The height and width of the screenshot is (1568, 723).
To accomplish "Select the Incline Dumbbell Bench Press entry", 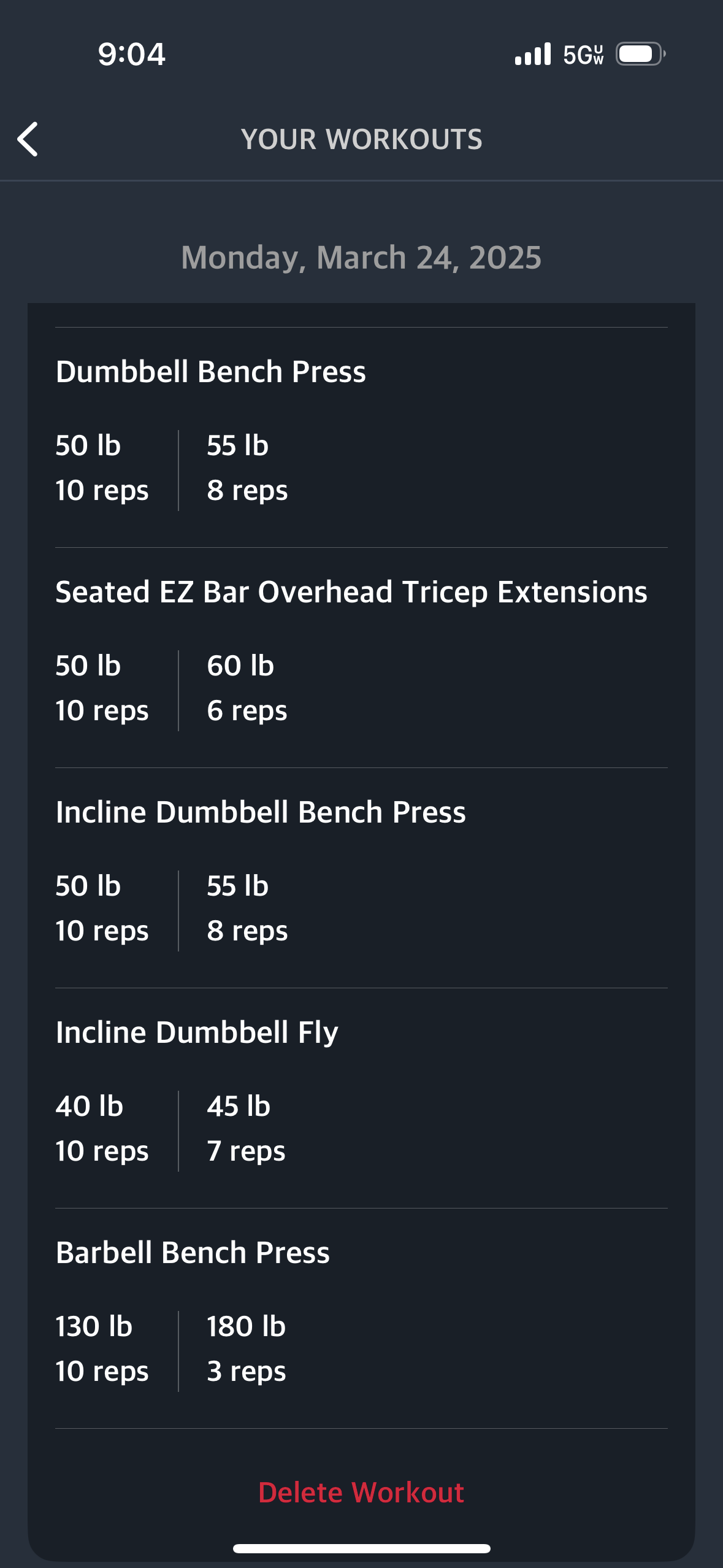I will coord(261,812).
